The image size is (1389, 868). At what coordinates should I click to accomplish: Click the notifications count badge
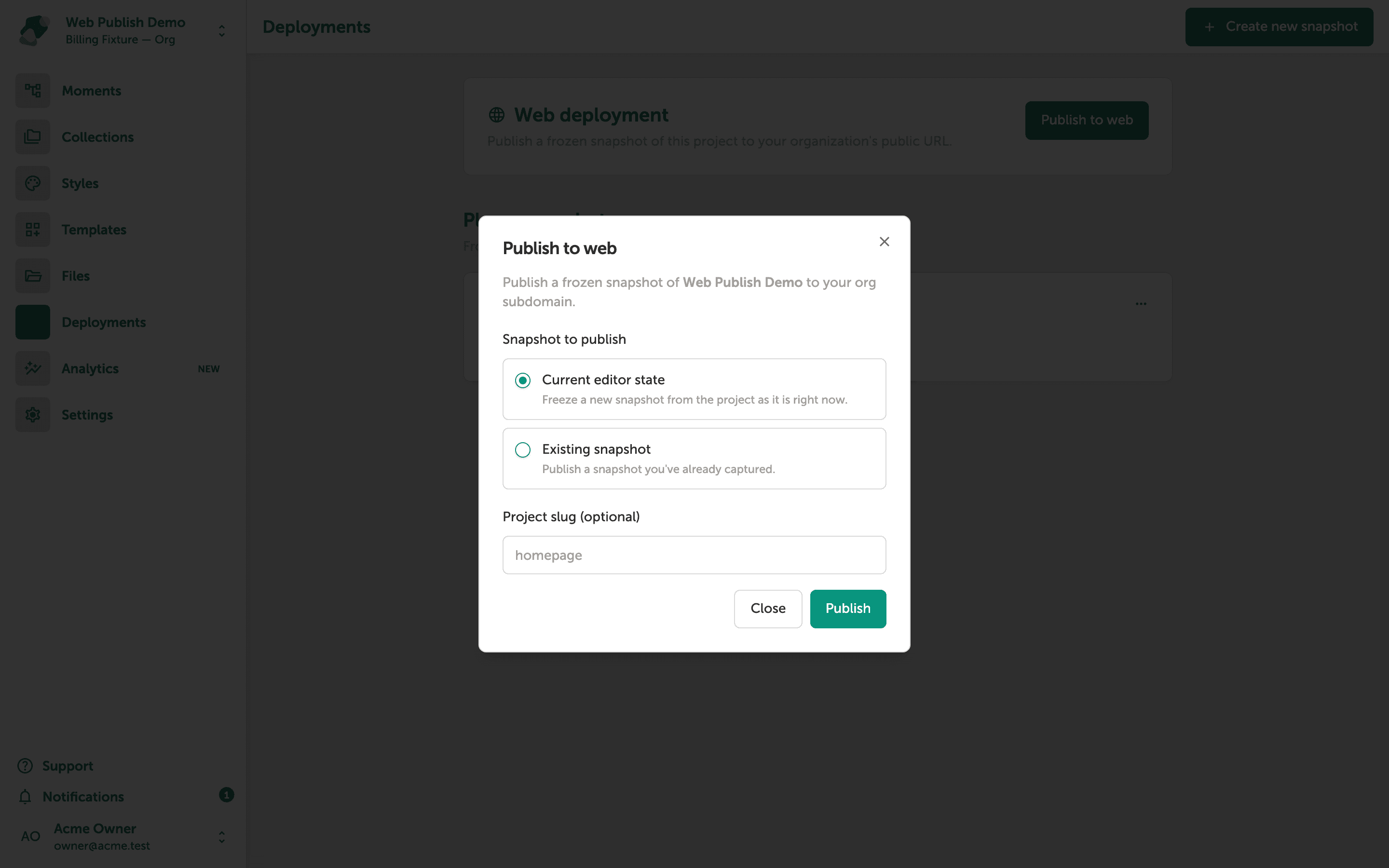pyautogui.click(x=226, y=795)
